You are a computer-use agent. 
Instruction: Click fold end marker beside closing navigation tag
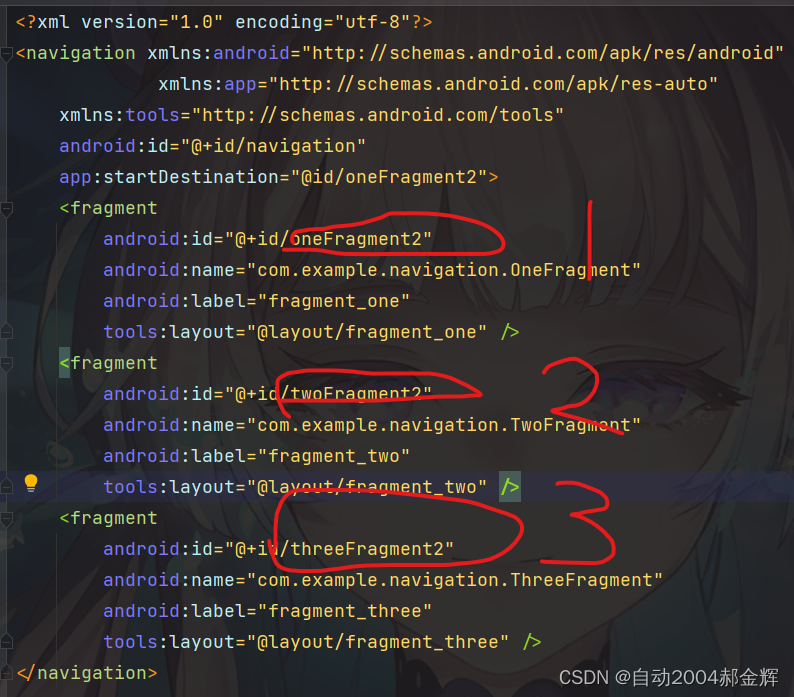[6, 673]
